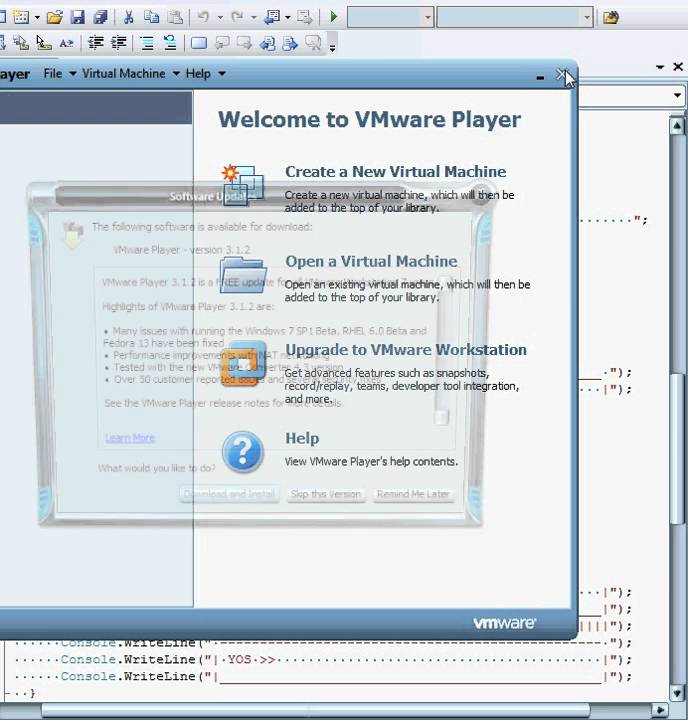Viewport: 688px width, 720px height.
Task: Click the editor vertical scrollbar down arrow
Action: point(677,692)
